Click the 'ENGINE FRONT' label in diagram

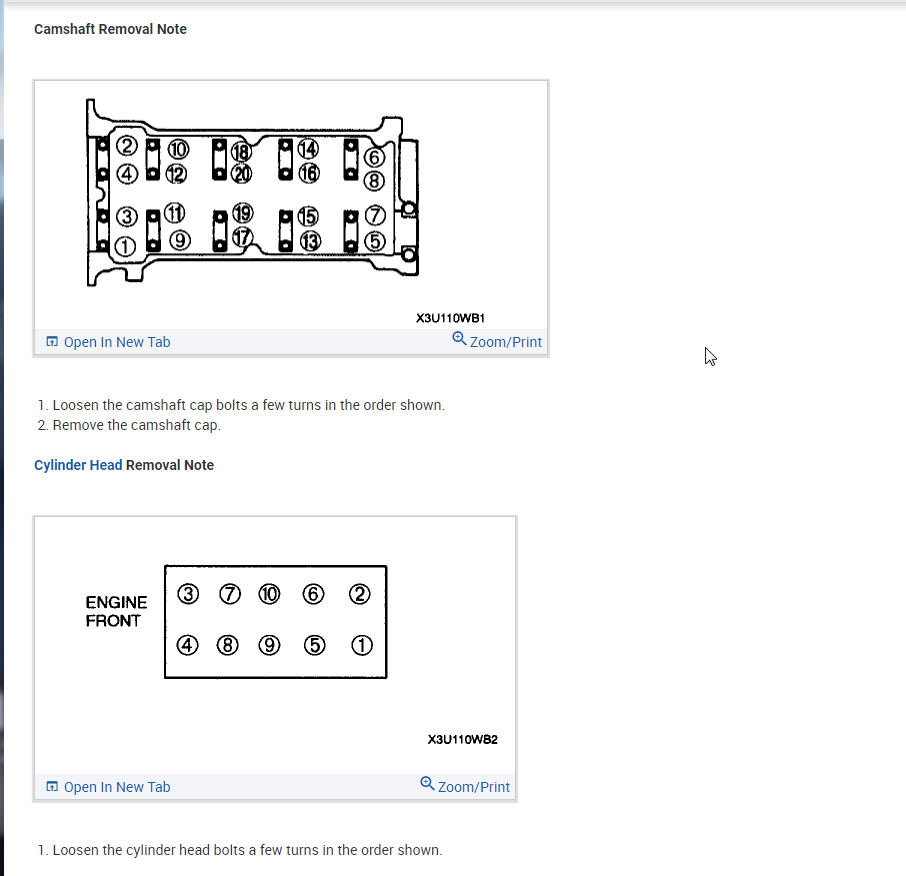pos(116,611)
